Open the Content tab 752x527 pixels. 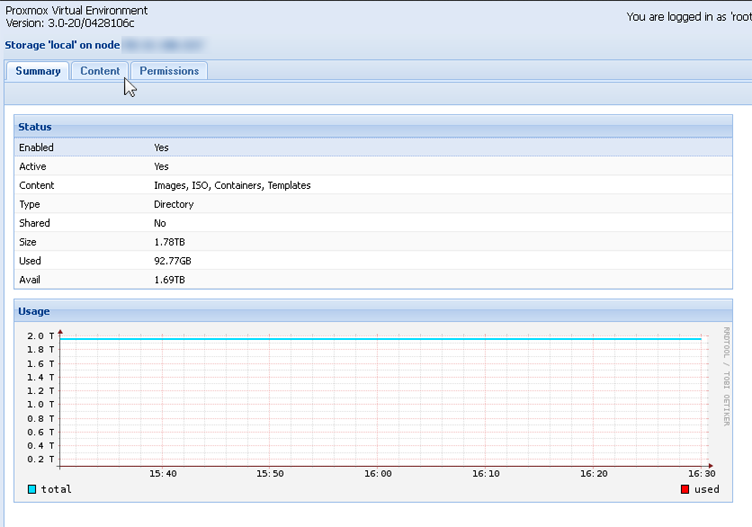(100, 71)
